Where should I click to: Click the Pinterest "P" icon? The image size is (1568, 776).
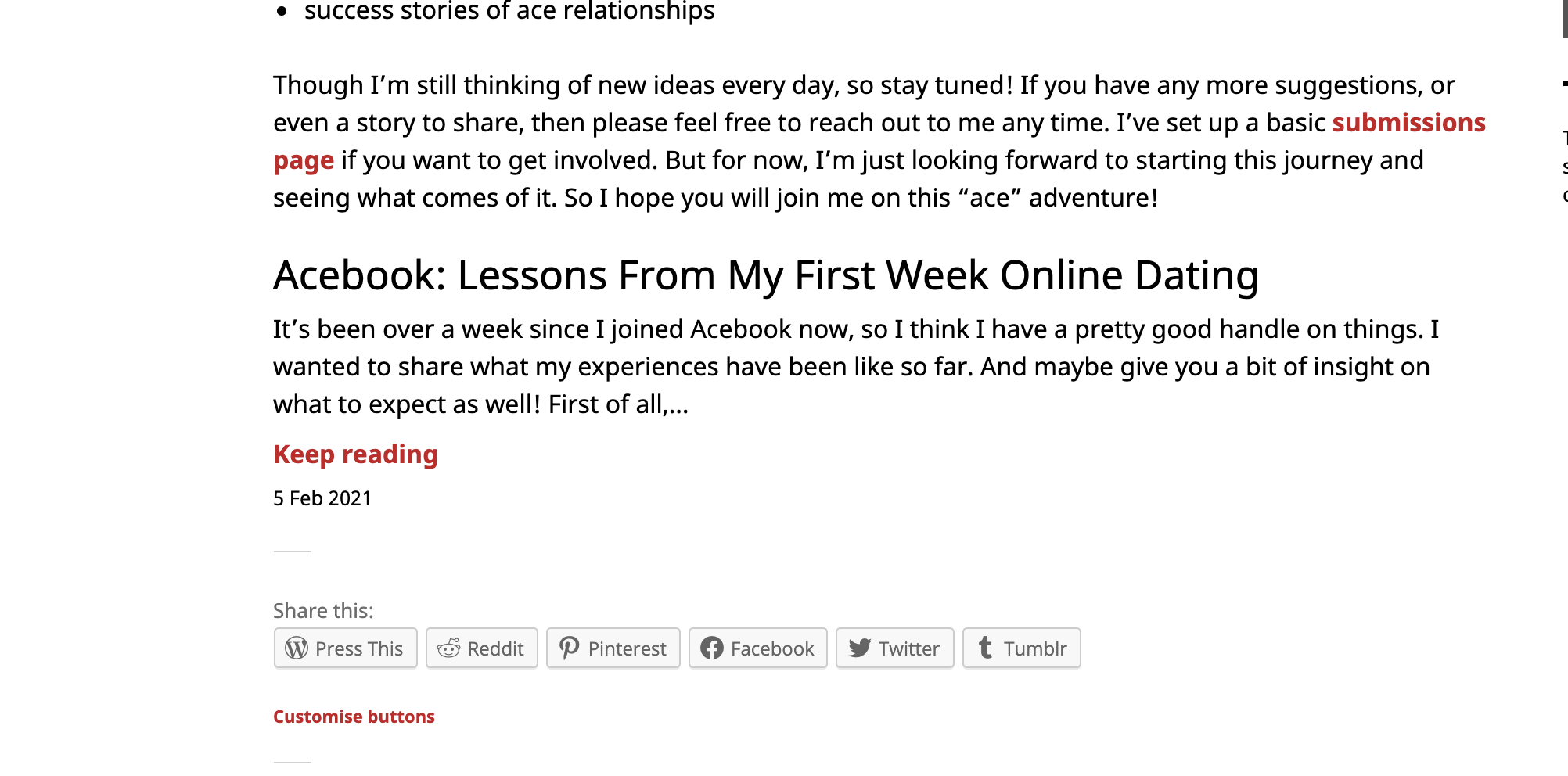pyautogui.click(x=569, y=648)
